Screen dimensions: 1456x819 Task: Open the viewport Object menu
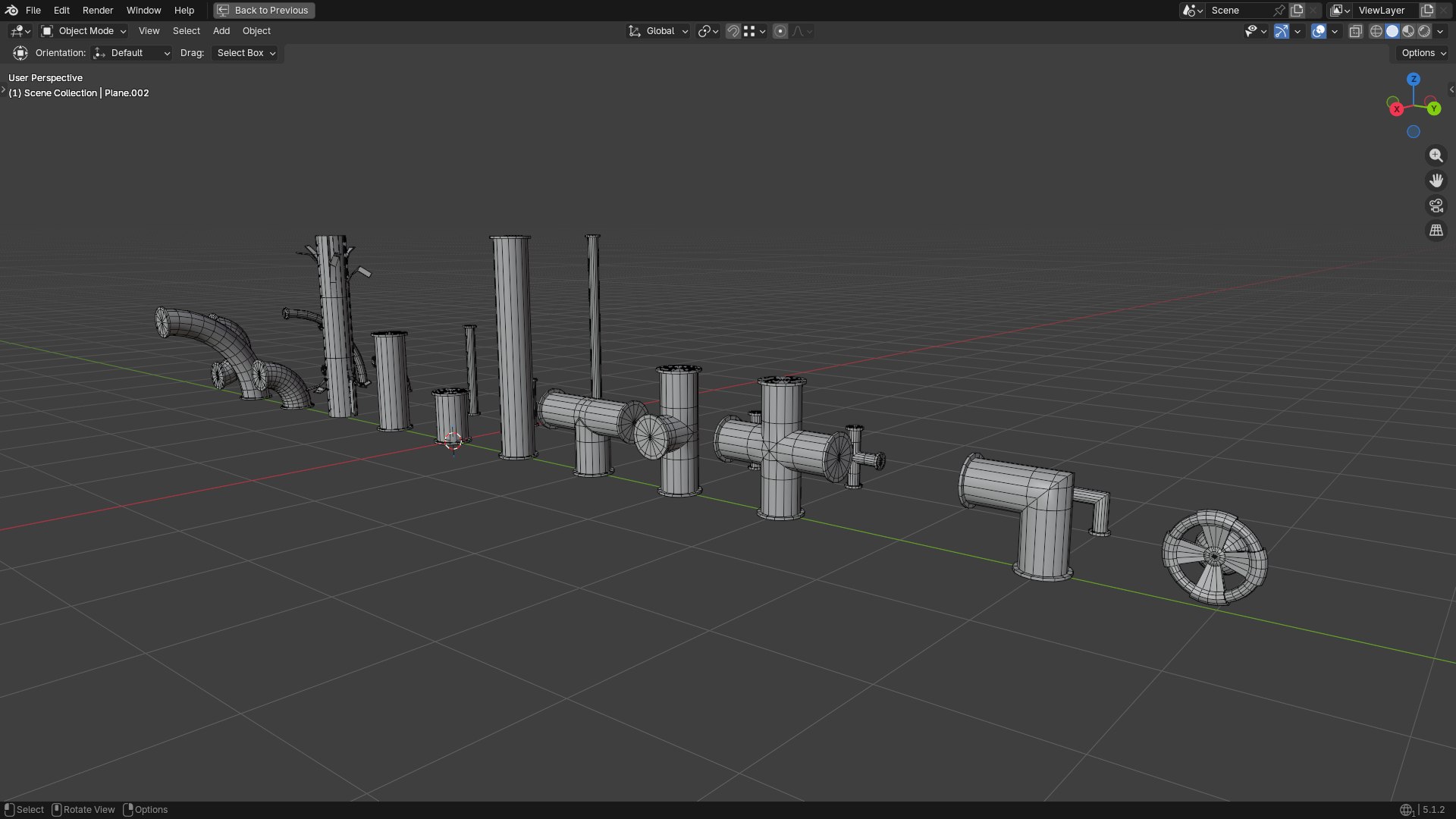tap(256, 31)
